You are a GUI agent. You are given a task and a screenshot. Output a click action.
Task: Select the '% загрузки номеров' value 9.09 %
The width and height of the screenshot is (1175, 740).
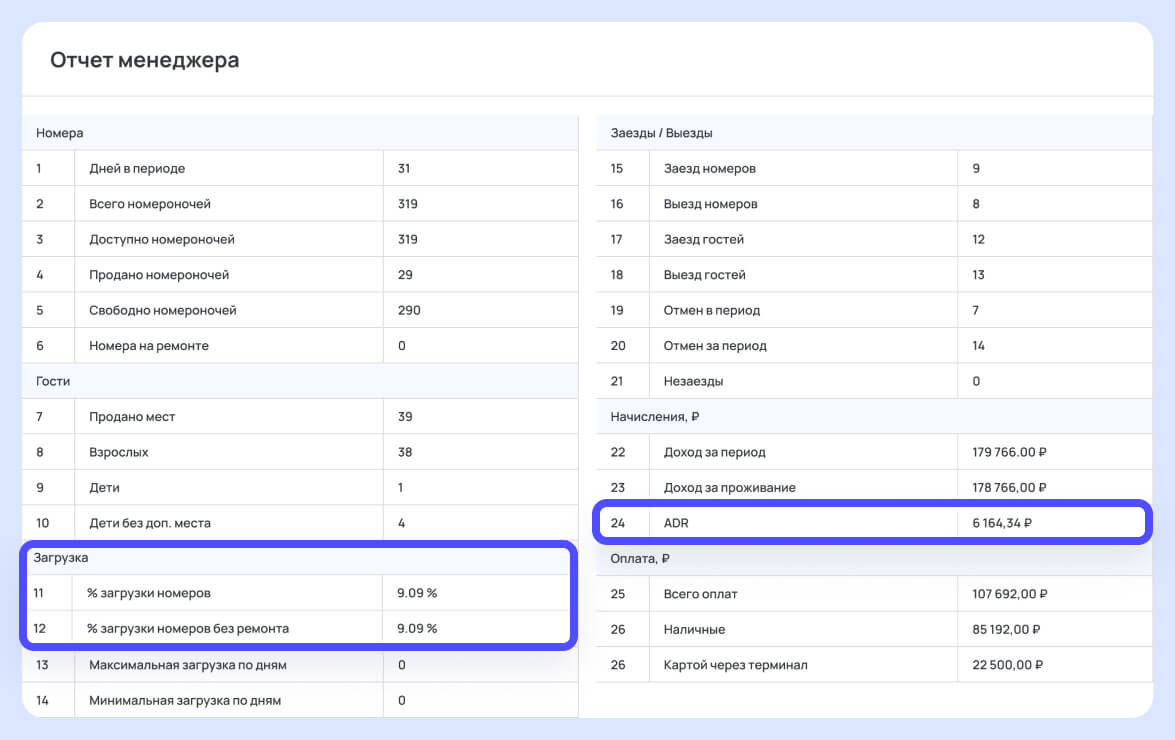click(x=417, y=593)
